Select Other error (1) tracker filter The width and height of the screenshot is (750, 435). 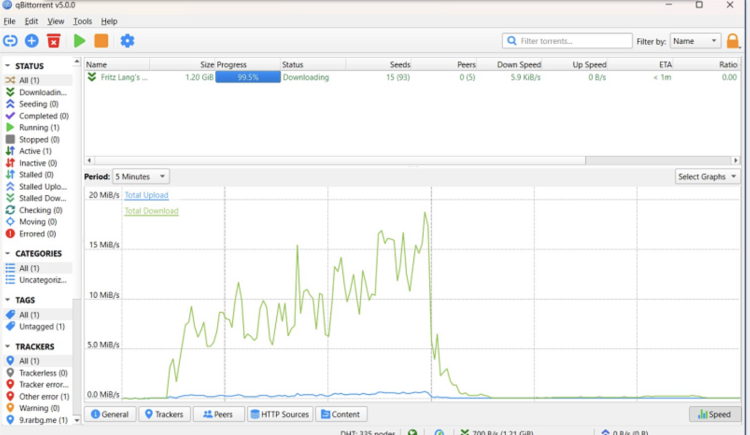(38, 396)
